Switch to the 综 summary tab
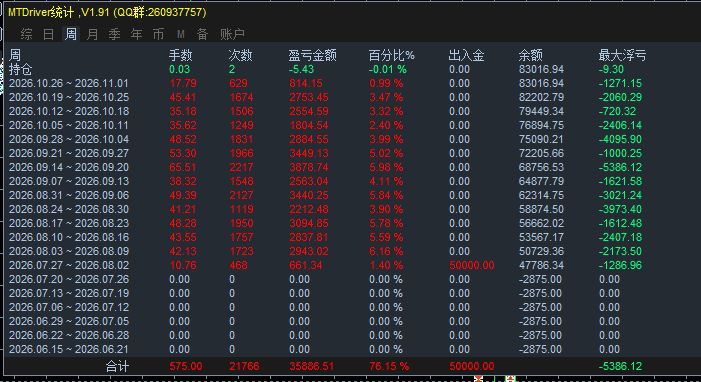This screenshot has width=701, height=382. pyautogui.click(x=26, y=34)
